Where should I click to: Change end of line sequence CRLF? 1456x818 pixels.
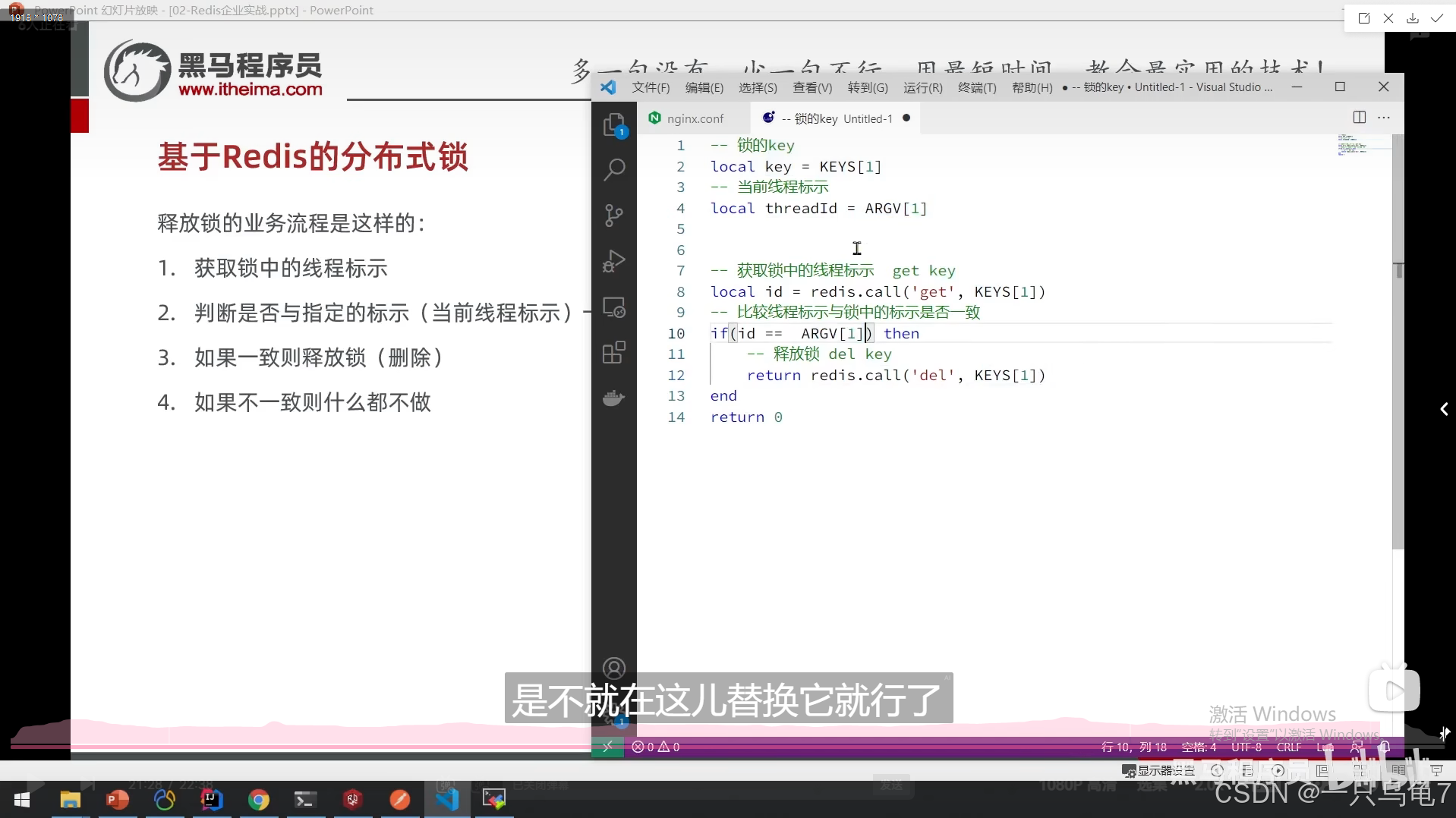click(x=1288, y=747)
